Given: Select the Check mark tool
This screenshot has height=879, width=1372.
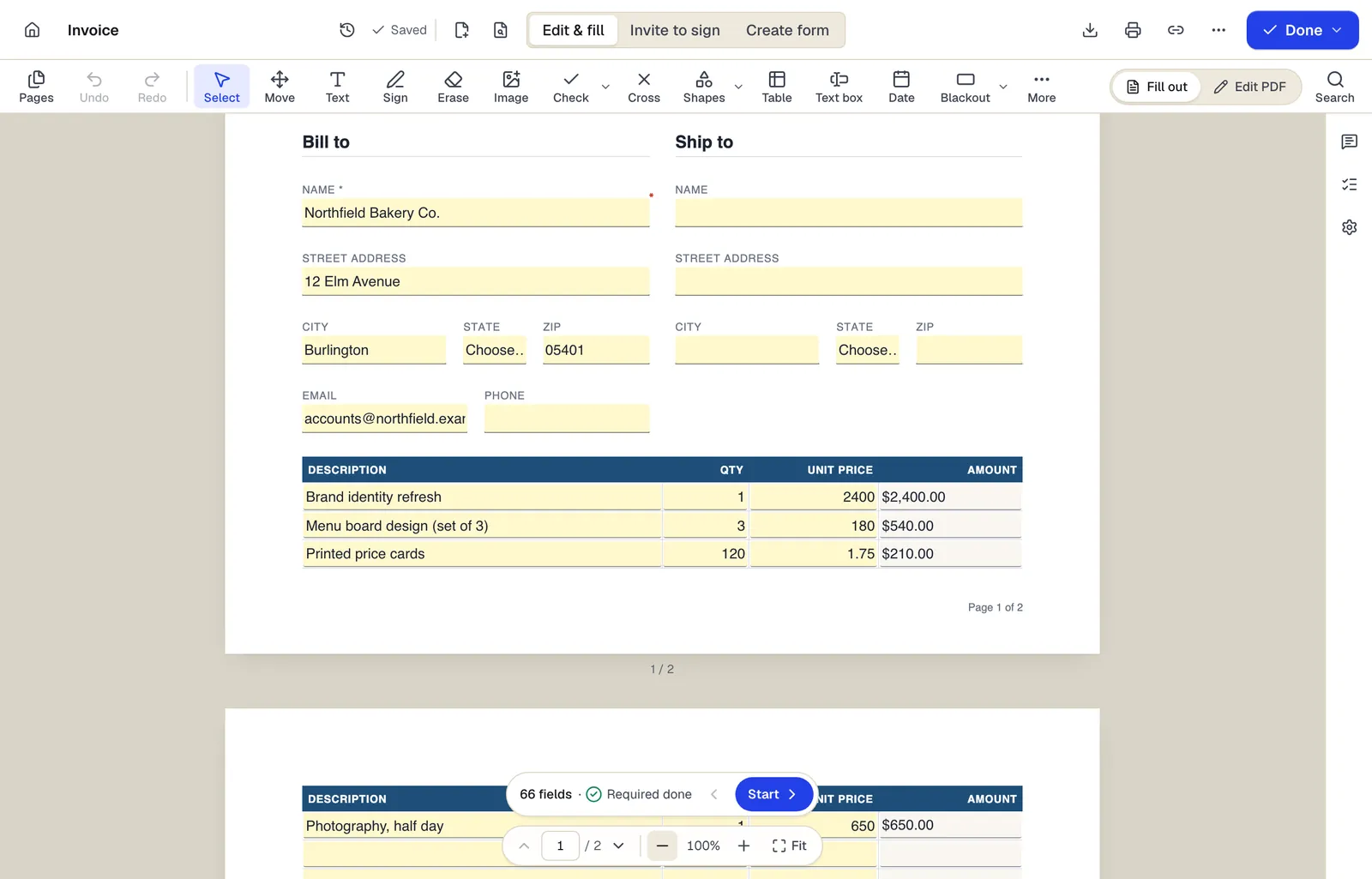Looking at the screenshot, I should [x=570, y=87].
